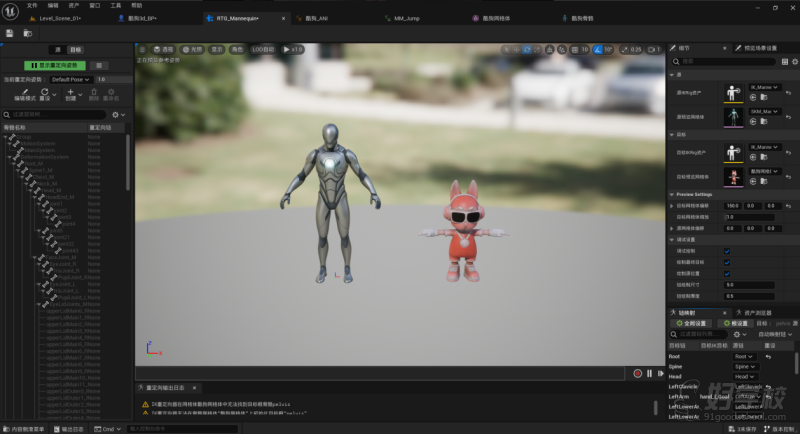Switch to the Level_Scene_01 tab
This screenshot has width=800, height=434.
pos(58,18)
